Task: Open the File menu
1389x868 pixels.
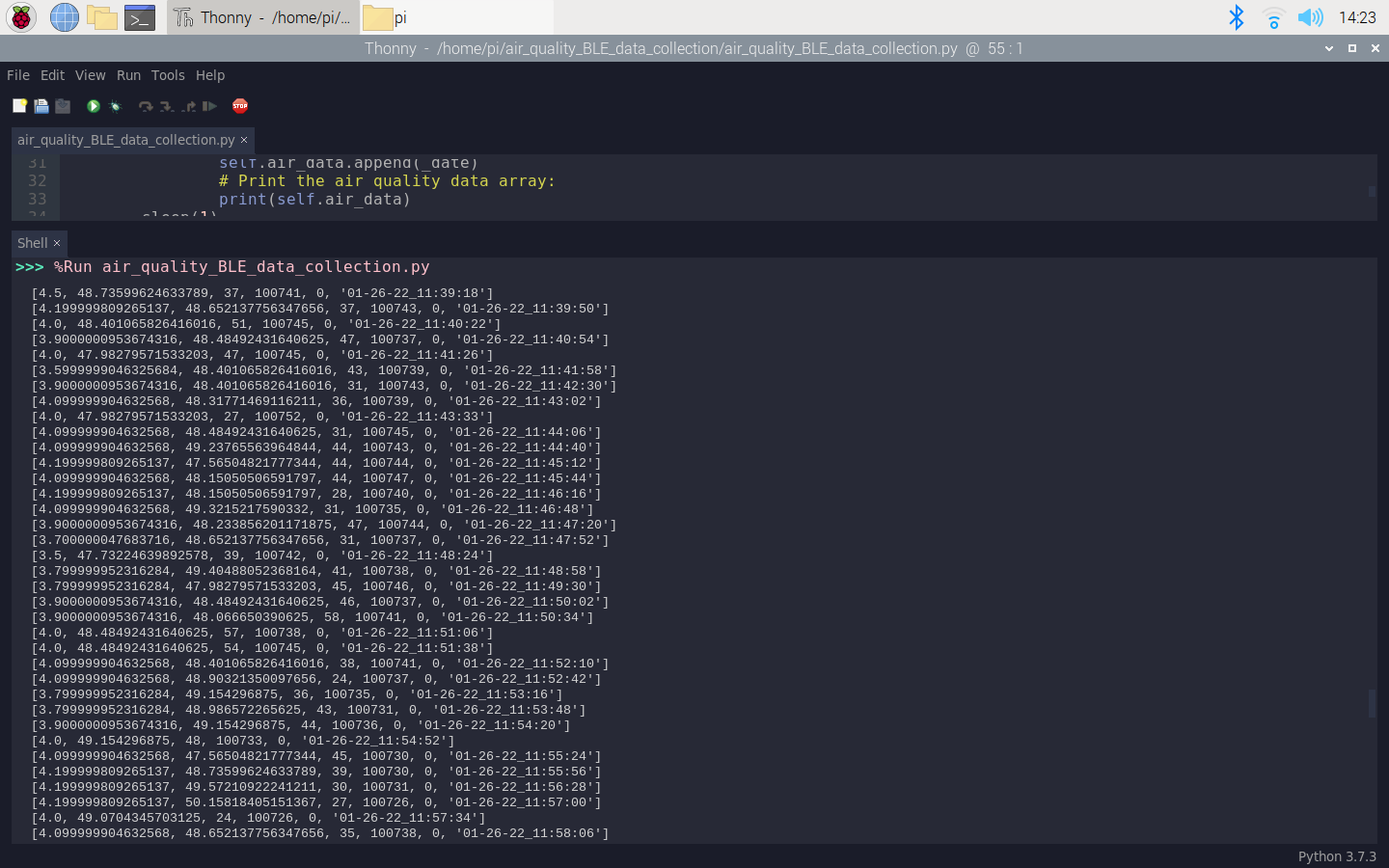Action: click(17, 75)
